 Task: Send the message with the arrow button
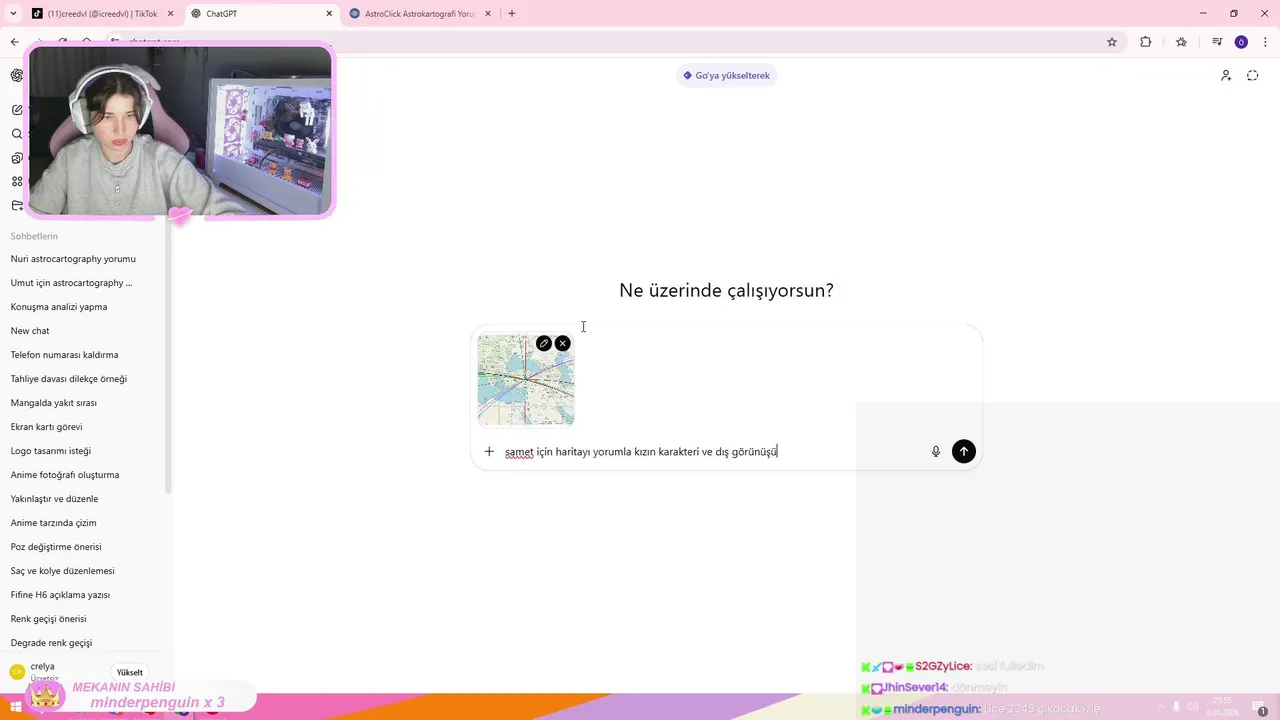coord(964,451)
